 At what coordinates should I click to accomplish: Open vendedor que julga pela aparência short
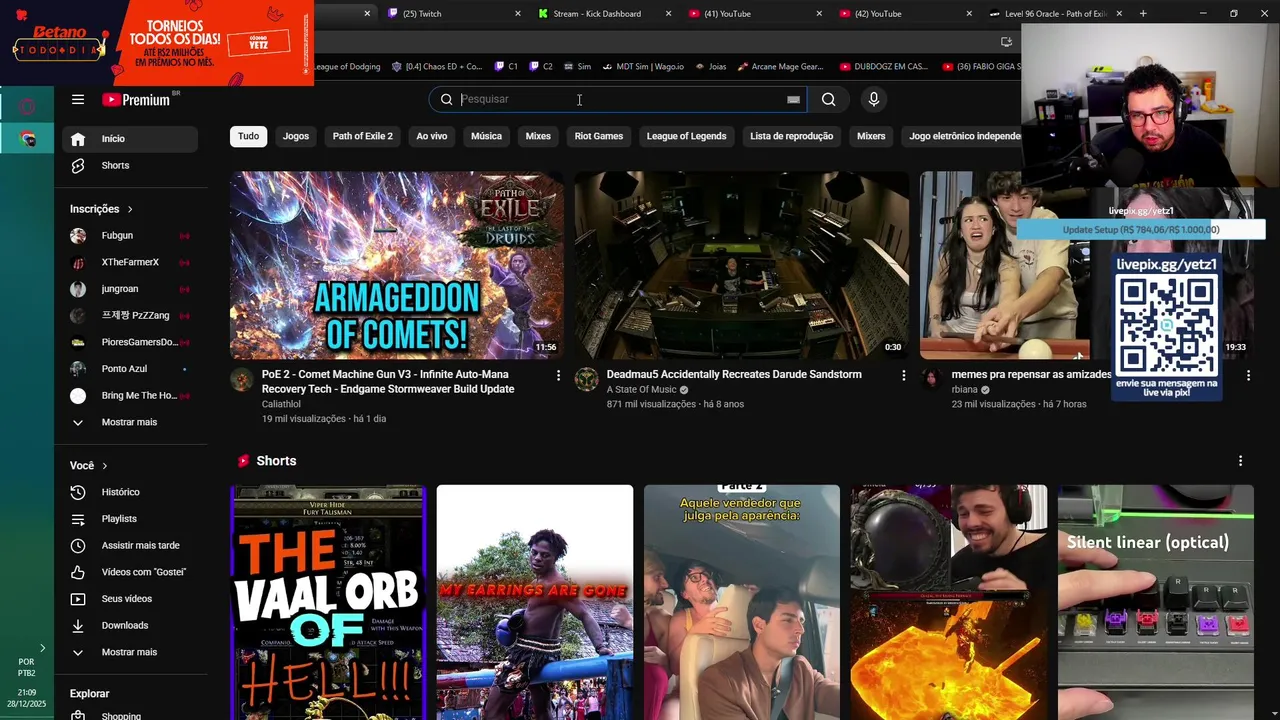[x=742, y=602]
